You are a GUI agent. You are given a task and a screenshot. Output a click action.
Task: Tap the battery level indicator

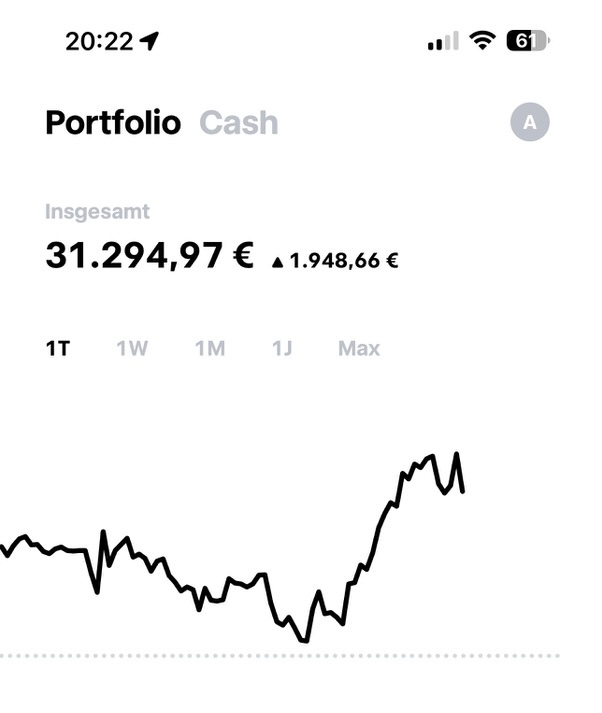coord(528,41)
